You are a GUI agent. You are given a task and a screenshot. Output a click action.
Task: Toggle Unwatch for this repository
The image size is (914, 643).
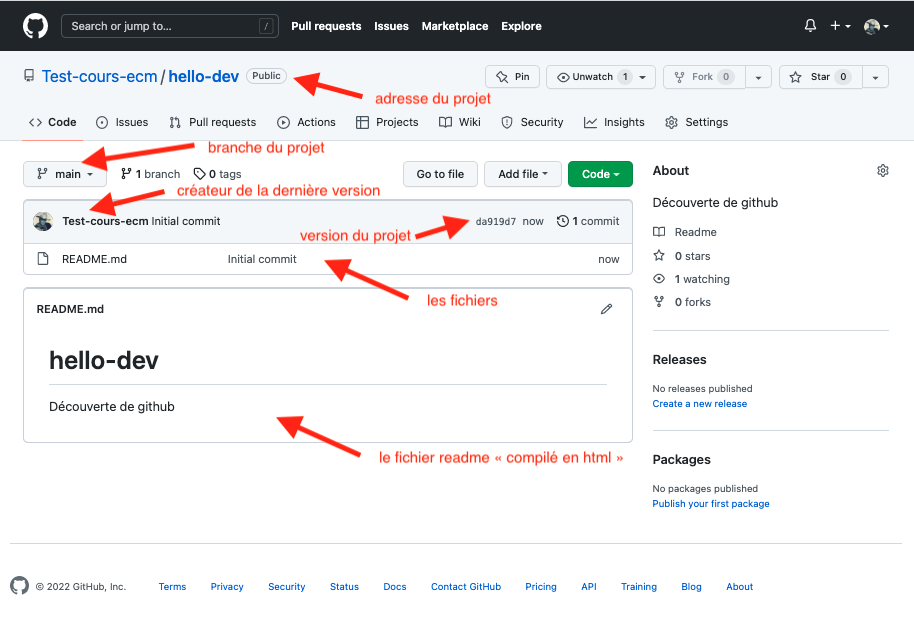pos(593,77)
